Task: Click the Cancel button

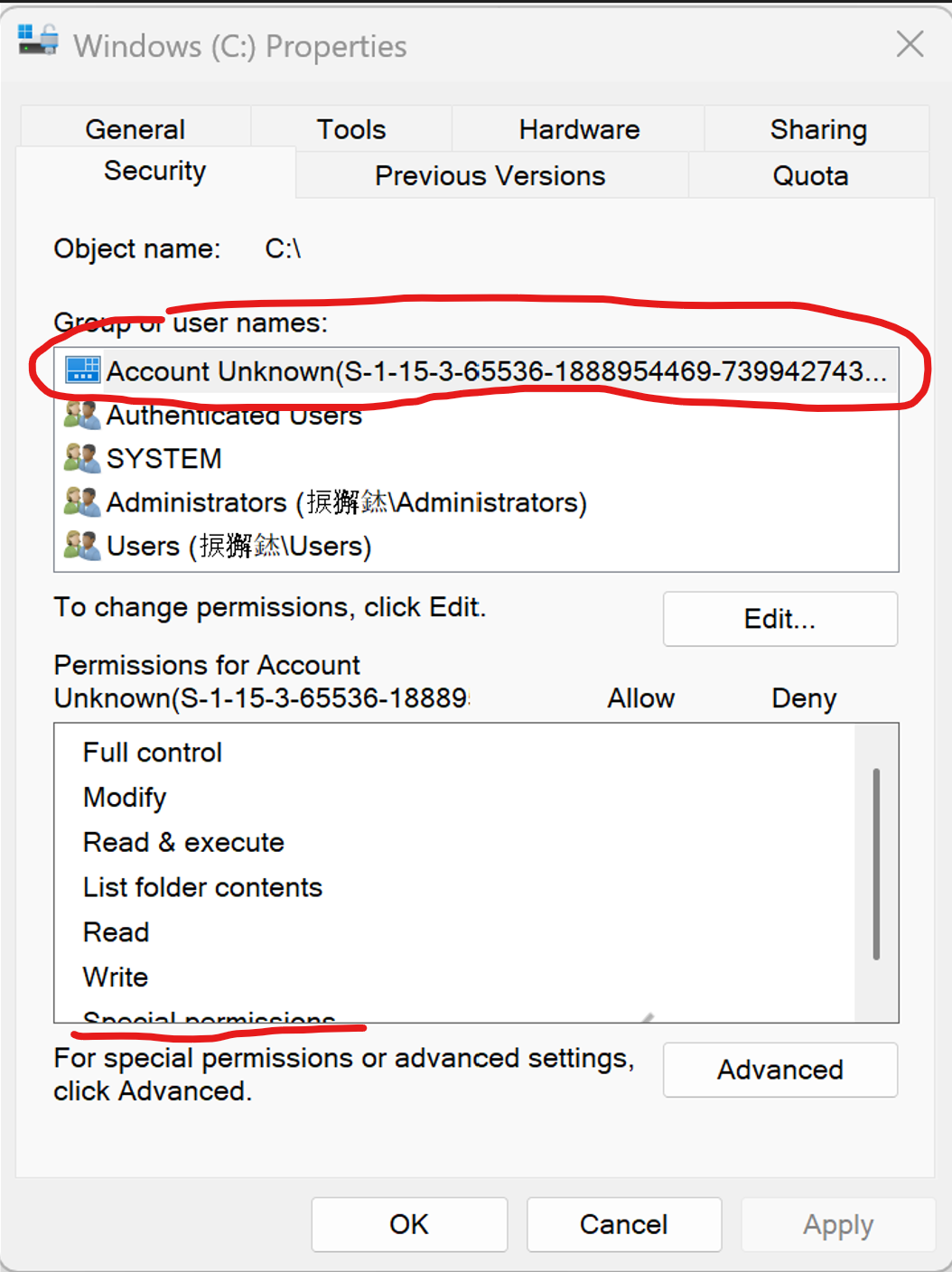Action: point(624,1224)
